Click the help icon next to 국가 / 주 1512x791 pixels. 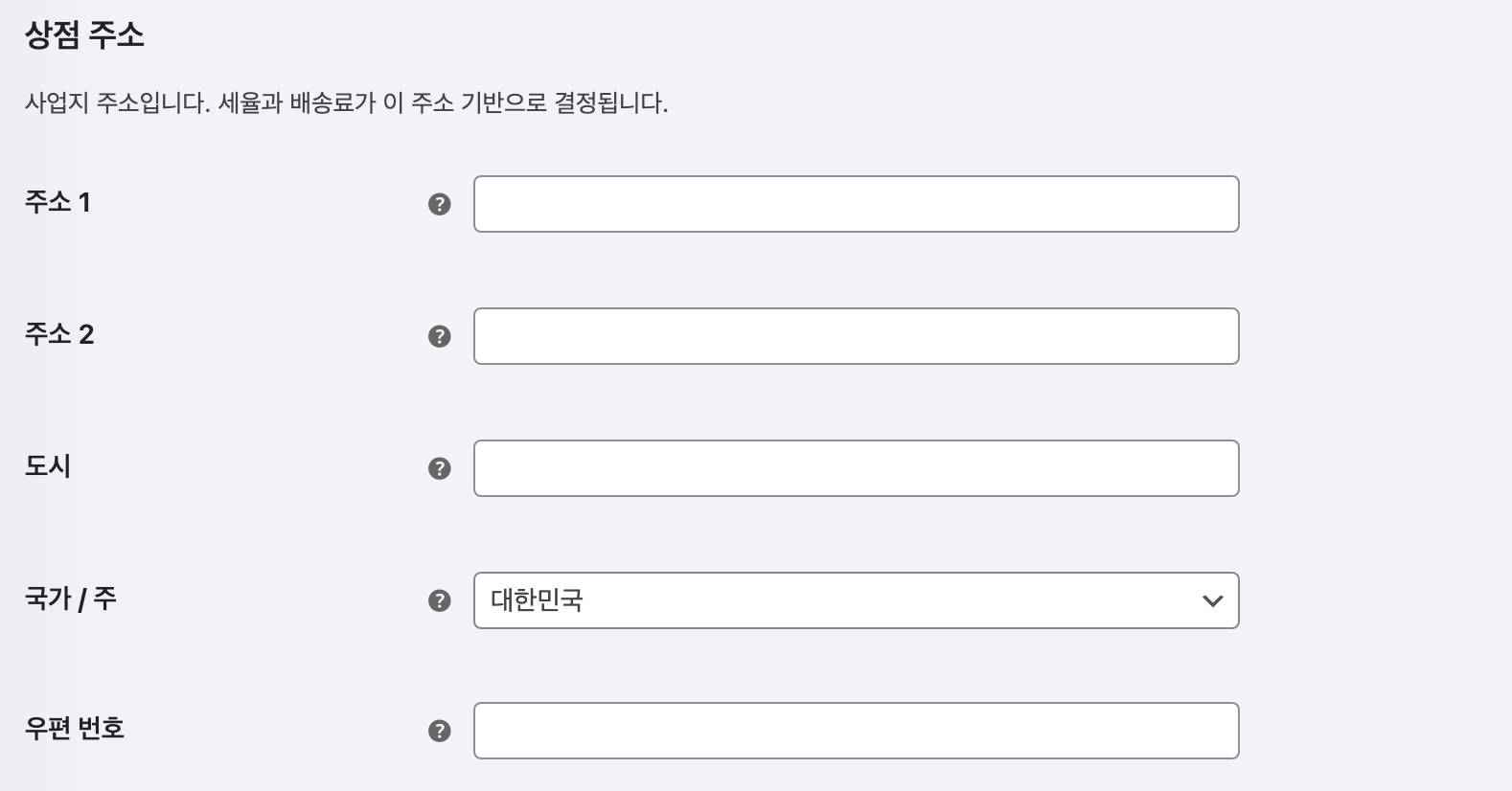pos(439,600)
